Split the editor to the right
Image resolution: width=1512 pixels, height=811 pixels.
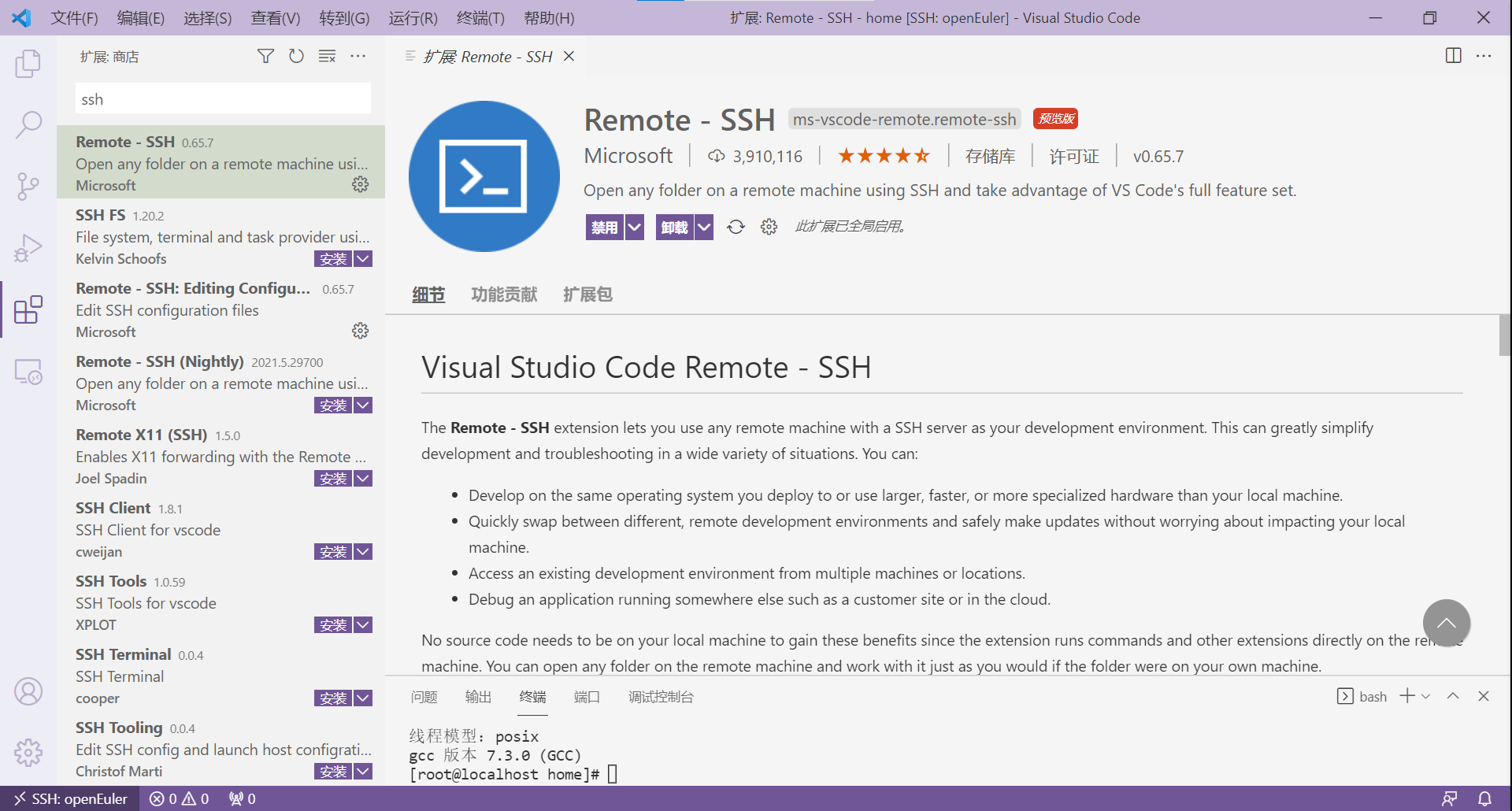point(1452,56)
